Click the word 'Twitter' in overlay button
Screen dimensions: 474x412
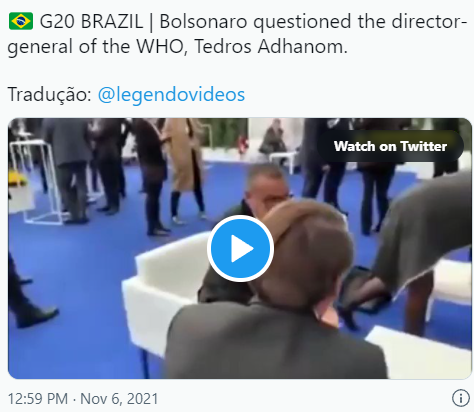[x=423, y=146]
